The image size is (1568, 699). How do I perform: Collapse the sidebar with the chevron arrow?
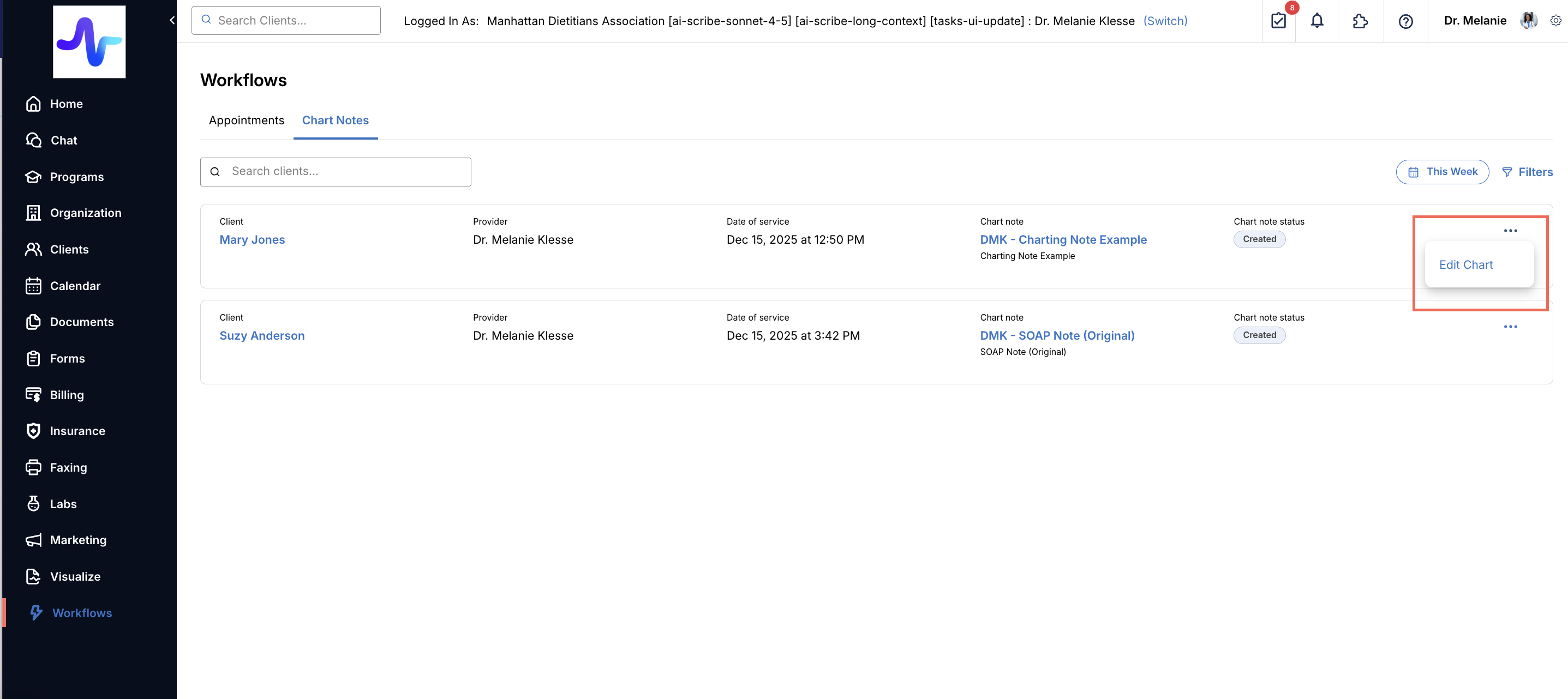click(172, 20)
